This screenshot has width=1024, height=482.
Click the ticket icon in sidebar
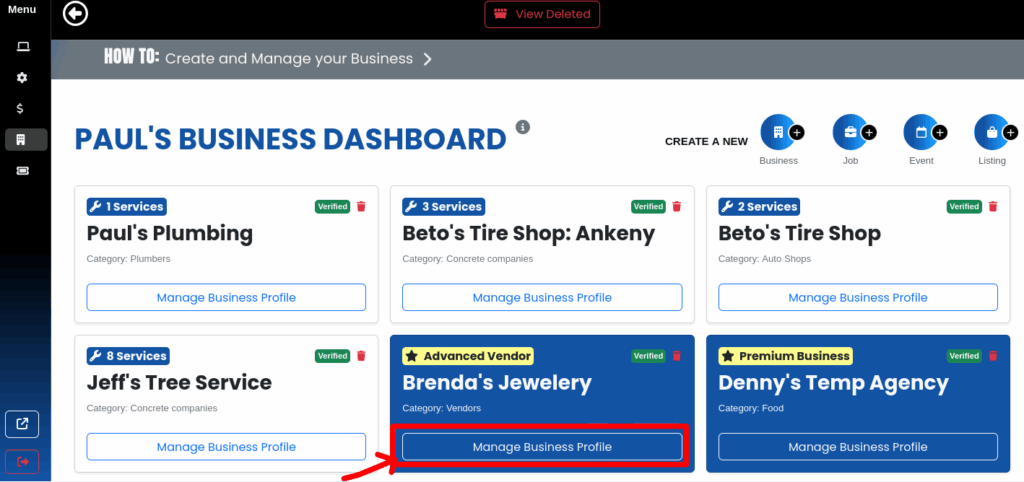[23, 170]
